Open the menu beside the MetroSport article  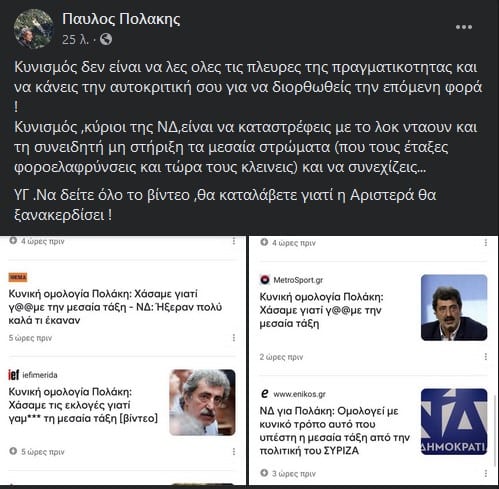tap(486, 357)
